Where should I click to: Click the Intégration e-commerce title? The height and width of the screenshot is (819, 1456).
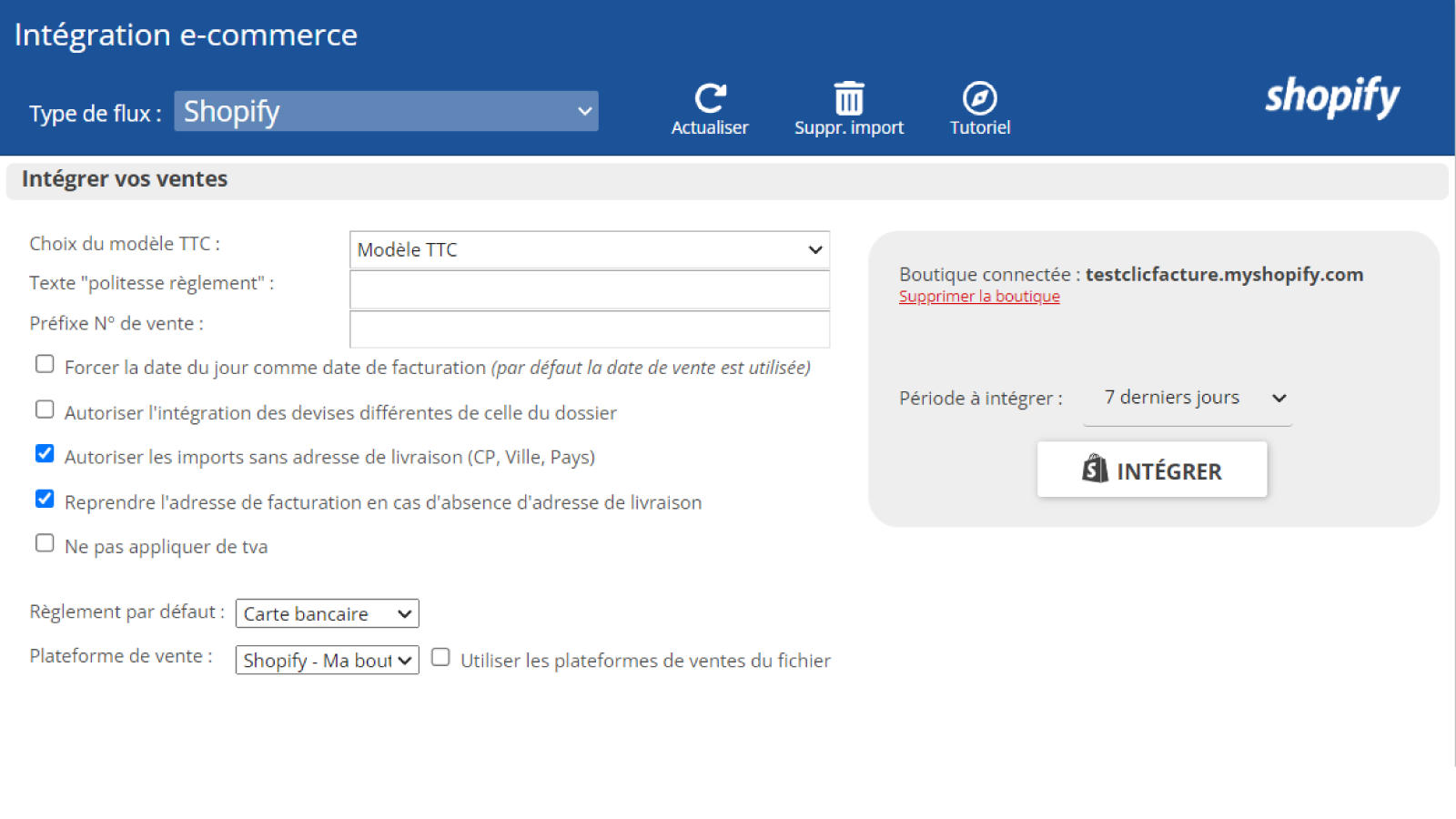pyautogui.click(x=186, y=35)
